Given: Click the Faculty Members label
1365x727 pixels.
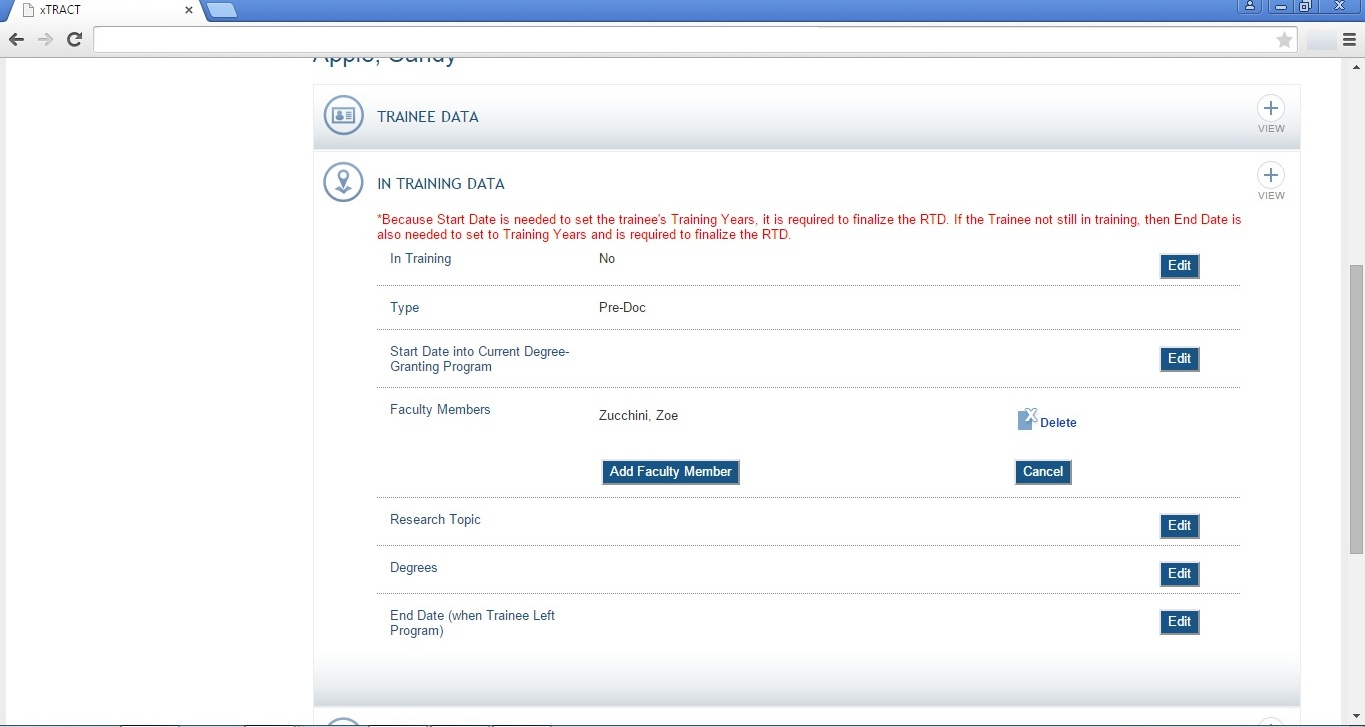Looking at the screenshot, I should coord(440,409).
